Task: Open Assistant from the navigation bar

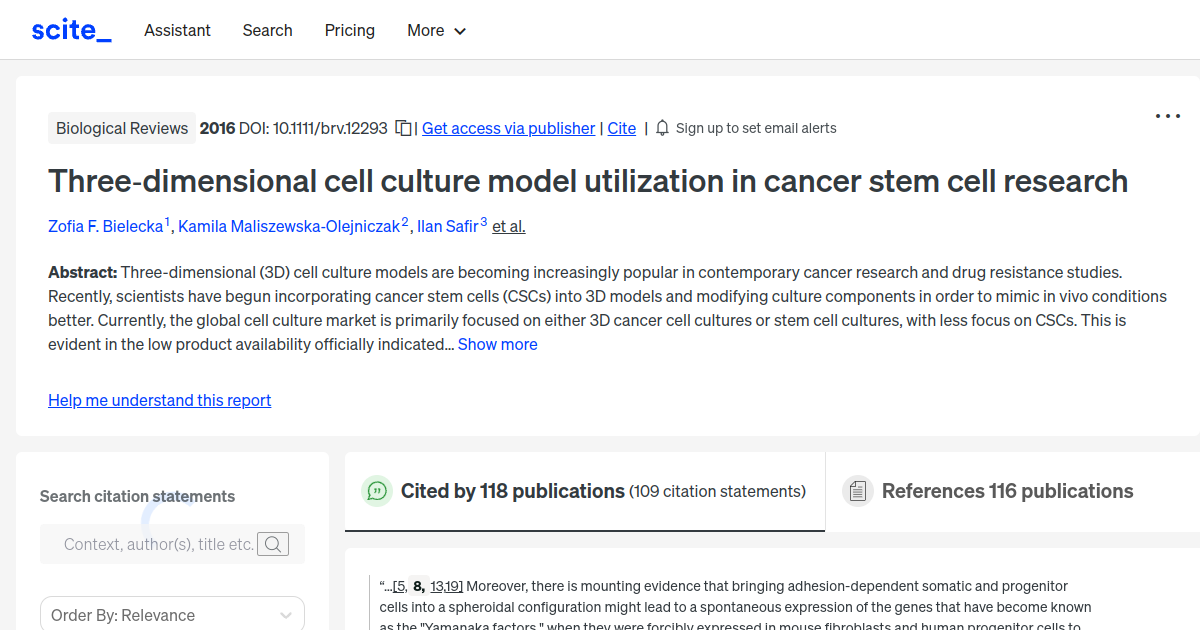Action: (177, 31)
